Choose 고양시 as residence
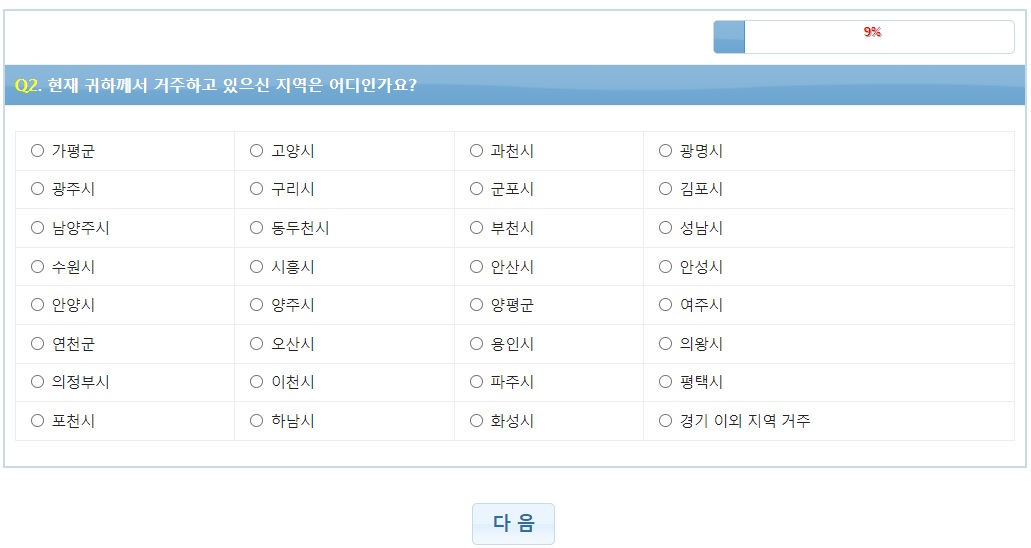 point(256,151)
